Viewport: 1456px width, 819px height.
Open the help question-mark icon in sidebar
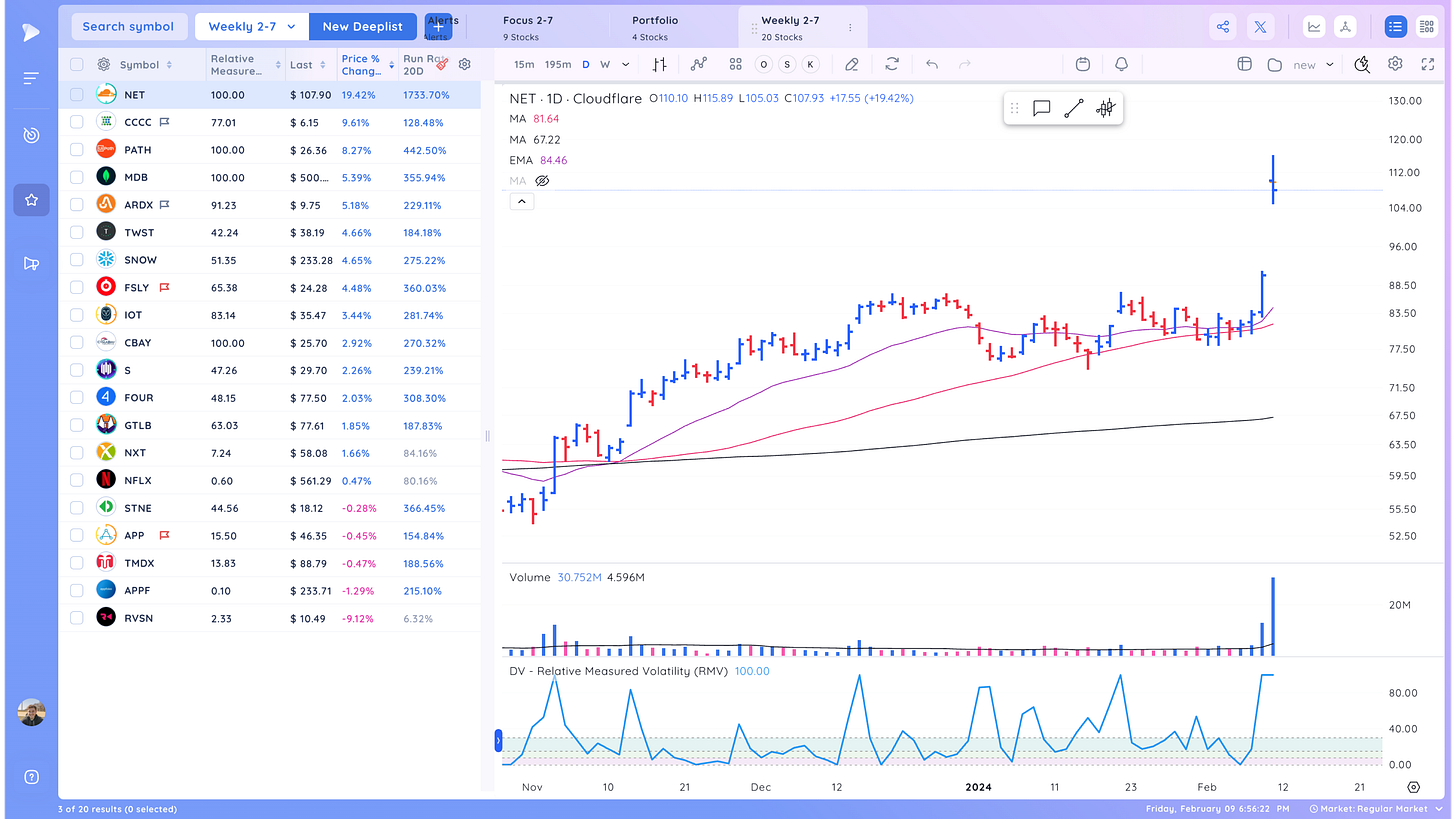[31, 777]
